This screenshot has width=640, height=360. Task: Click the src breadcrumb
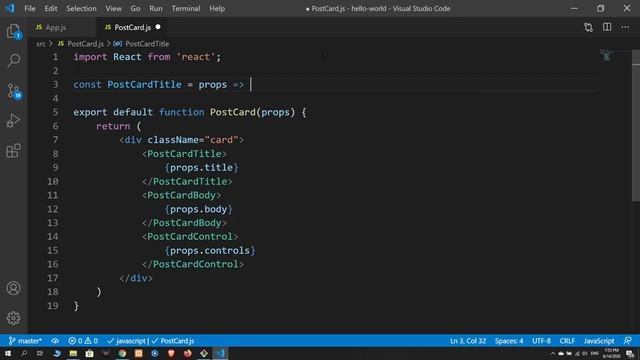point(41,44)
